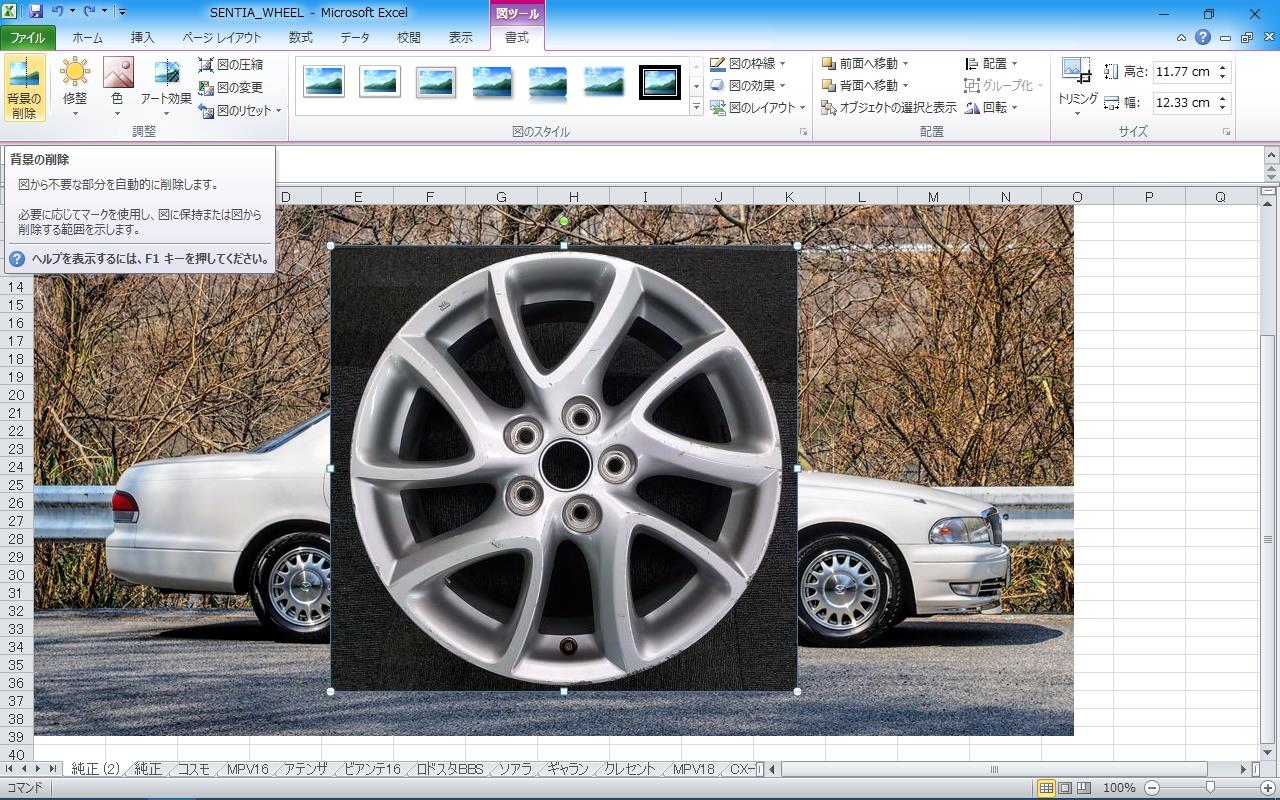This screenshot has width=1280, height=800.
Task: Open 図の枠線 picture border menu
Action: [748, 63]
